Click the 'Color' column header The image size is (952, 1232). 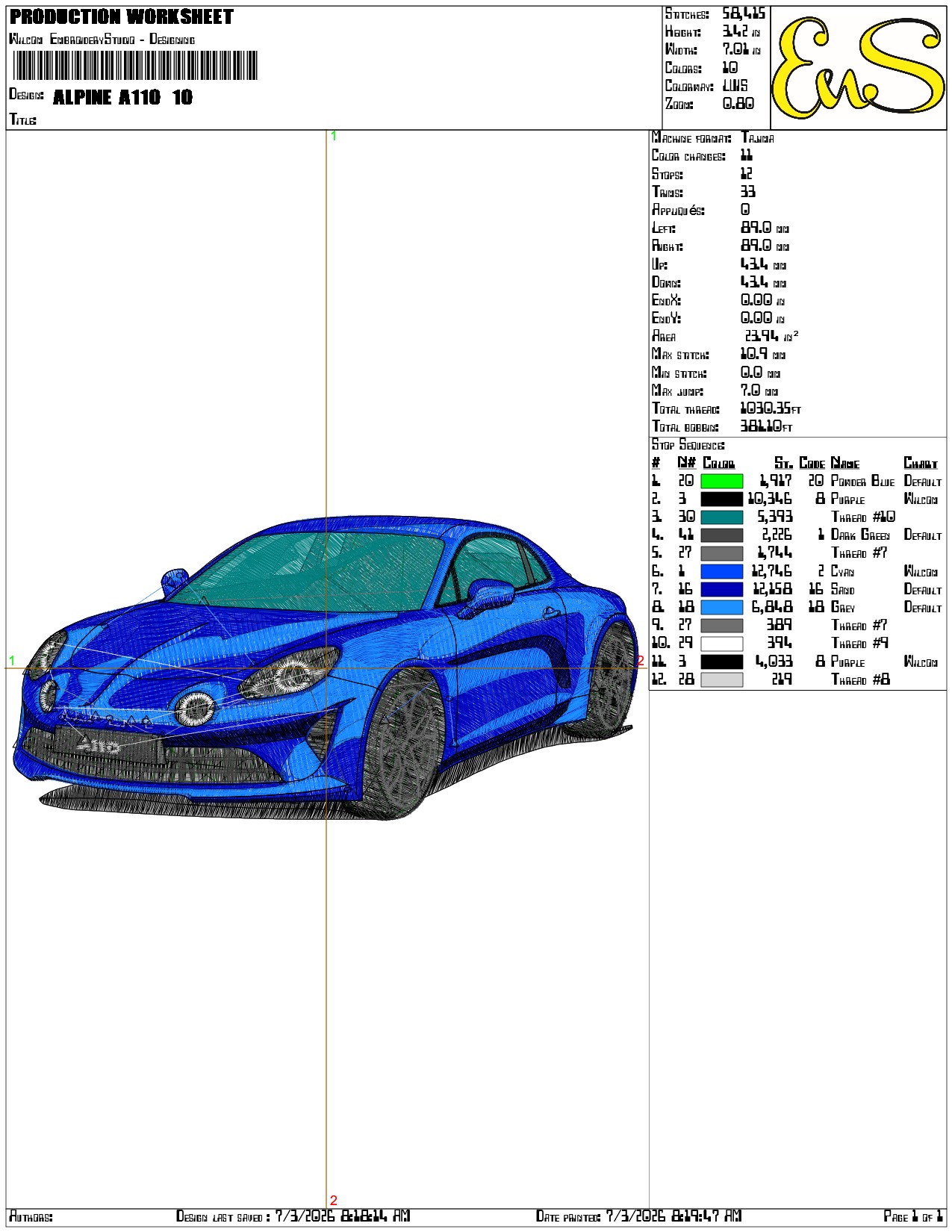(718, 463)
